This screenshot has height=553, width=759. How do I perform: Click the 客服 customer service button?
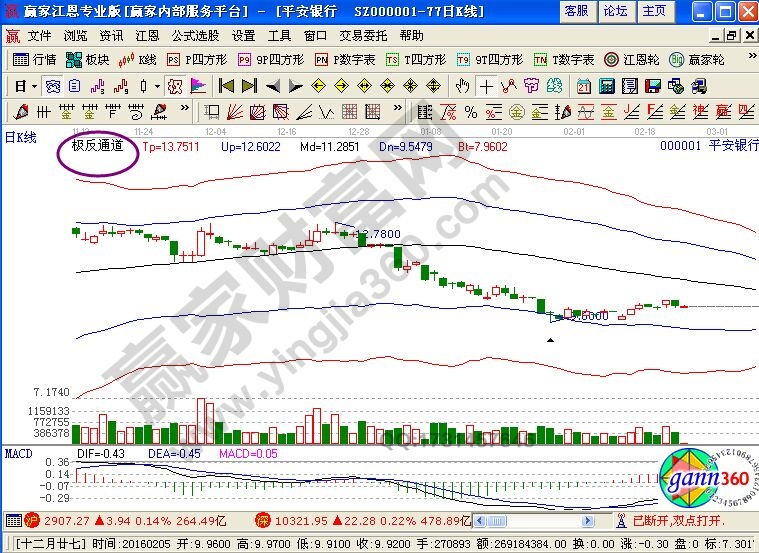click(576, 11)
